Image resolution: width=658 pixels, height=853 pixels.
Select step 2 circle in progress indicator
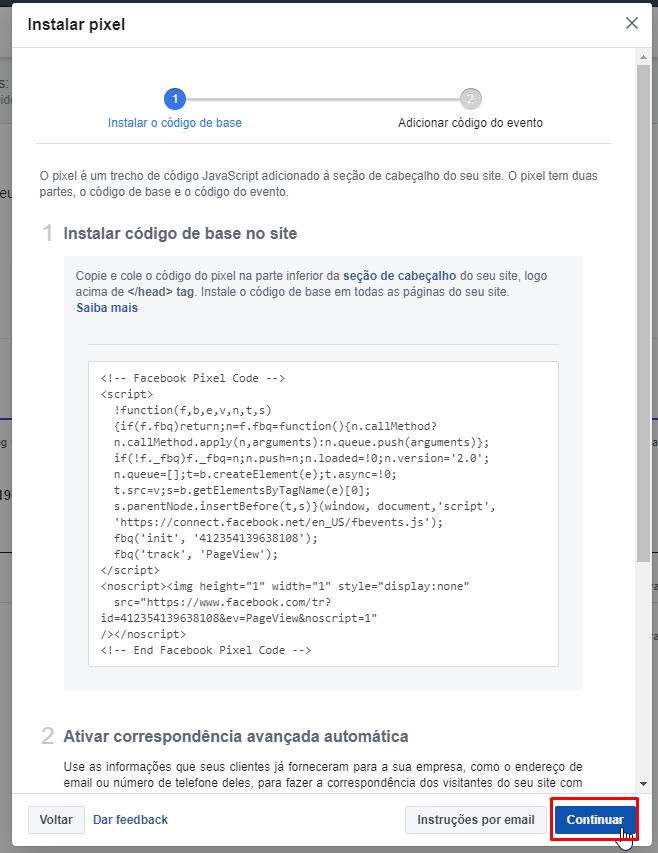coord(470,99)
